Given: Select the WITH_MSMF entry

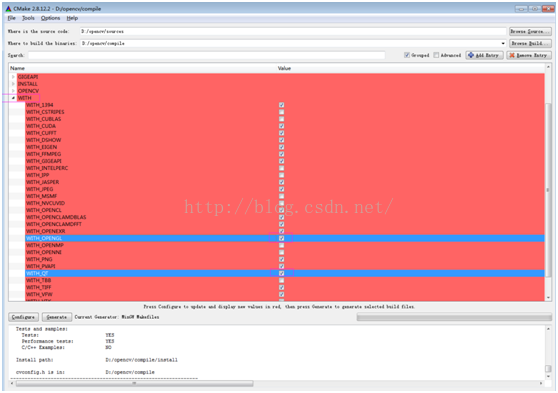Looking at the screenshot, I should tap(41, 196).
